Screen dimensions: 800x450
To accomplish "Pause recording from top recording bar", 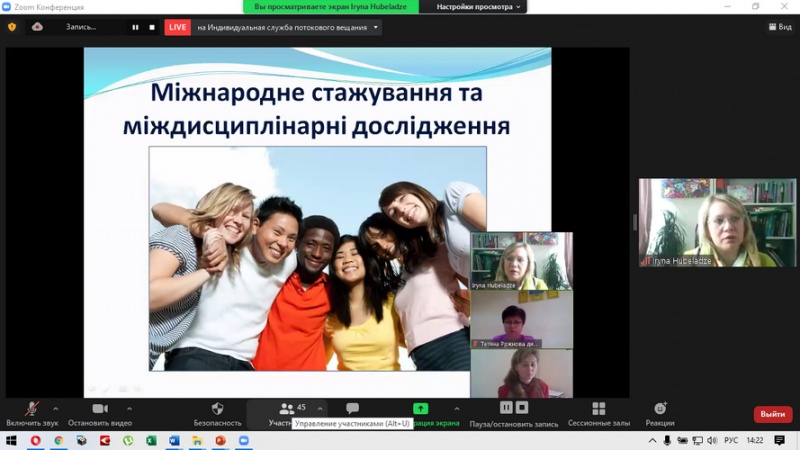I will pos(135,27).
